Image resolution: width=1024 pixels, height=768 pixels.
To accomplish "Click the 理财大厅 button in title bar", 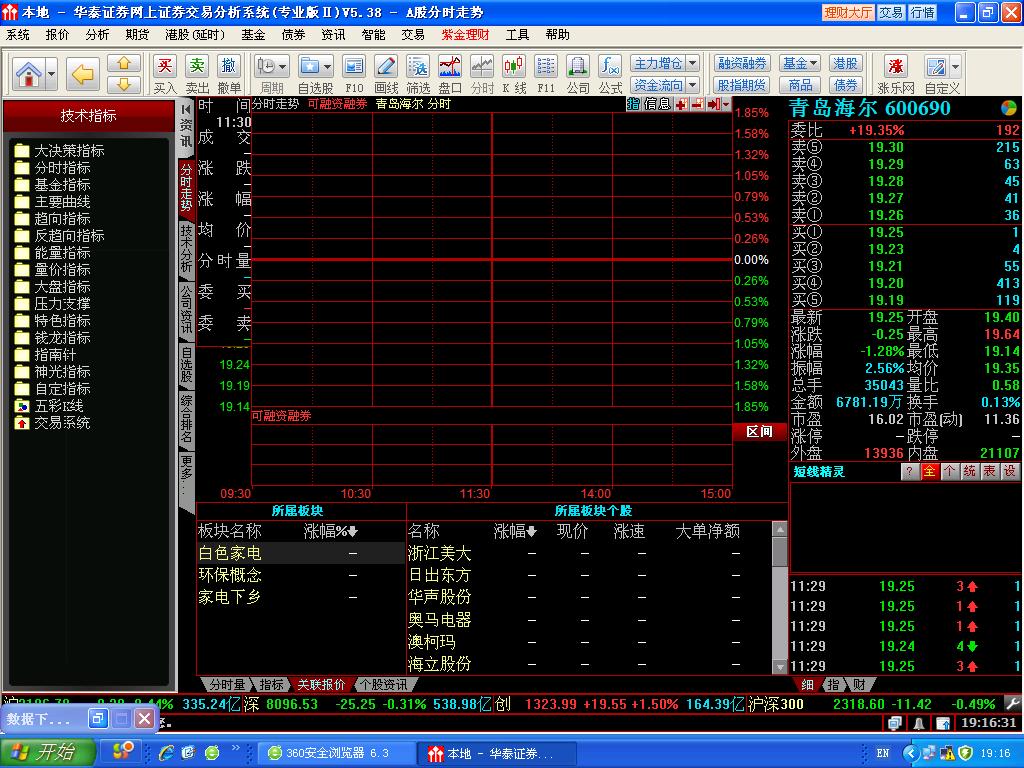I will tap(848, 12).
